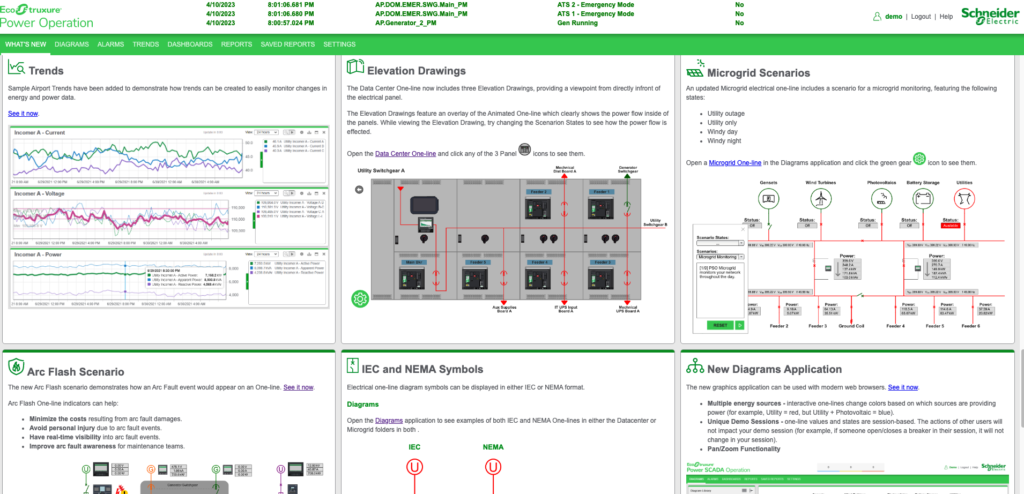Viewport: 1024px width, 494px height.
Task: Open the REPORTS tab
Action: tap(236, 44)
